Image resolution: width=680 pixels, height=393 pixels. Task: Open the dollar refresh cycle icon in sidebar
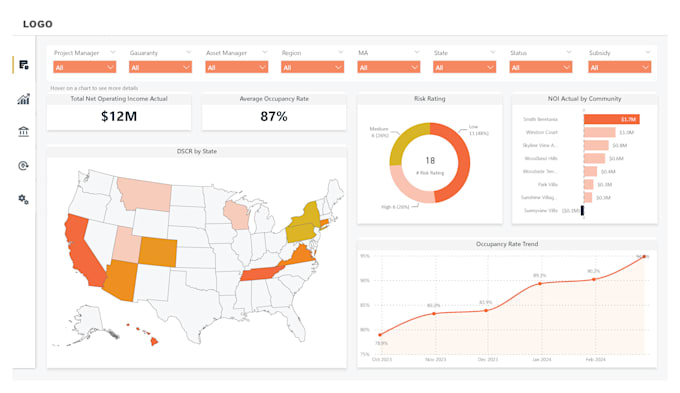[x=23, y=165]
